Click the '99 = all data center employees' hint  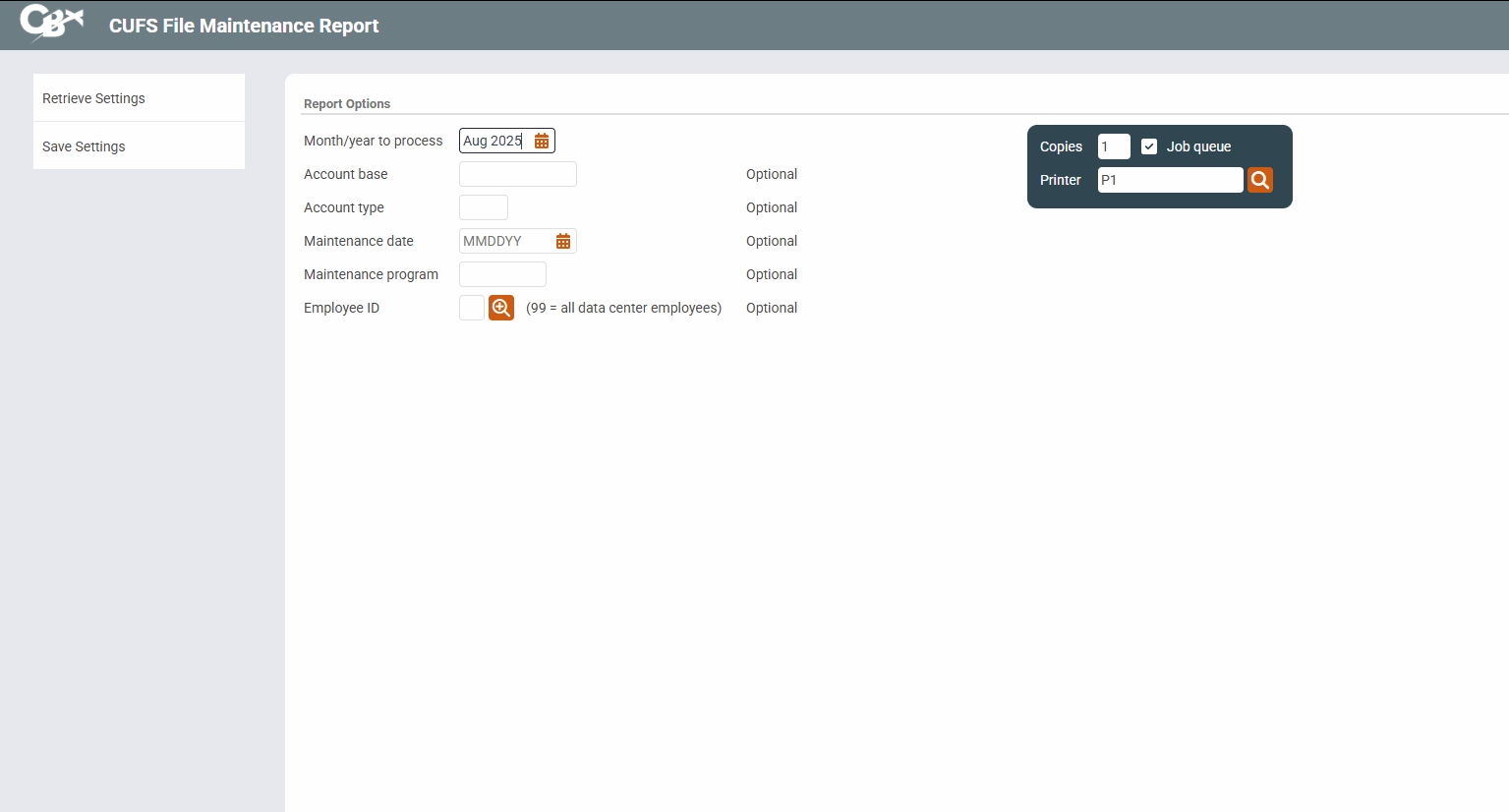(x=623, y=308)
